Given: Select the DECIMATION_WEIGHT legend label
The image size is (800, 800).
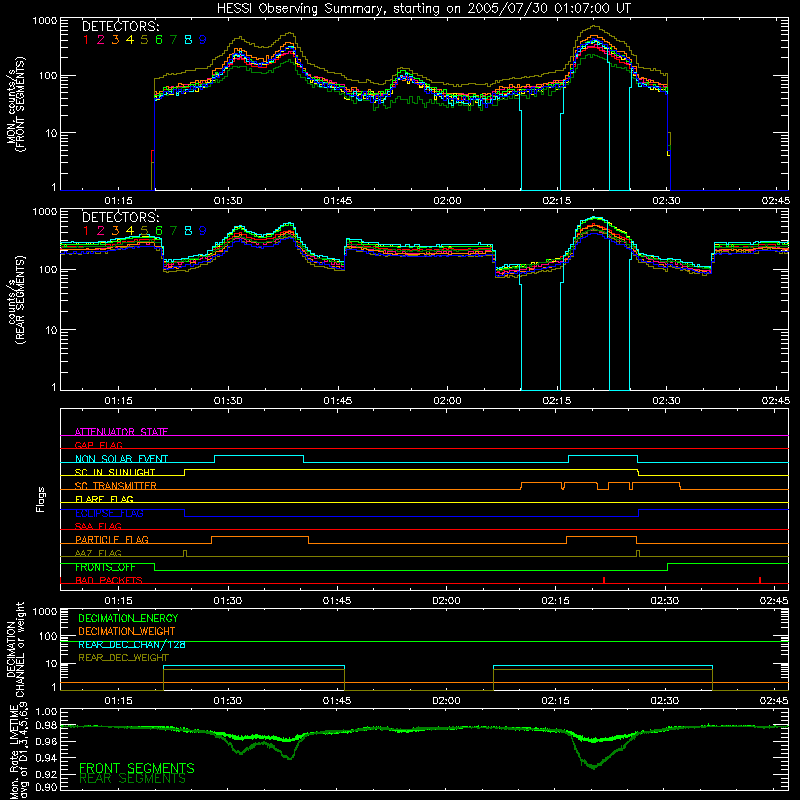Looking at the screenshot, I should tap(127, 631).
